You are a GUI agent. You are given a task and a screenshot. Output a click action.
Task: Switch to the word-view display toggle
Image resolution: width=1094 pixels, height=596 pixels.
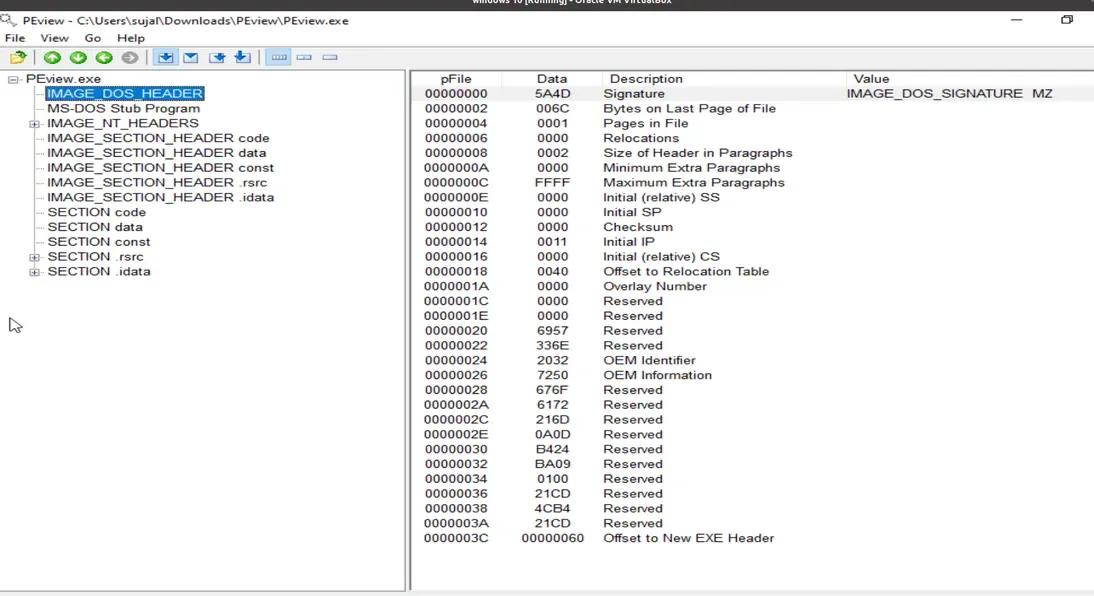304,57
